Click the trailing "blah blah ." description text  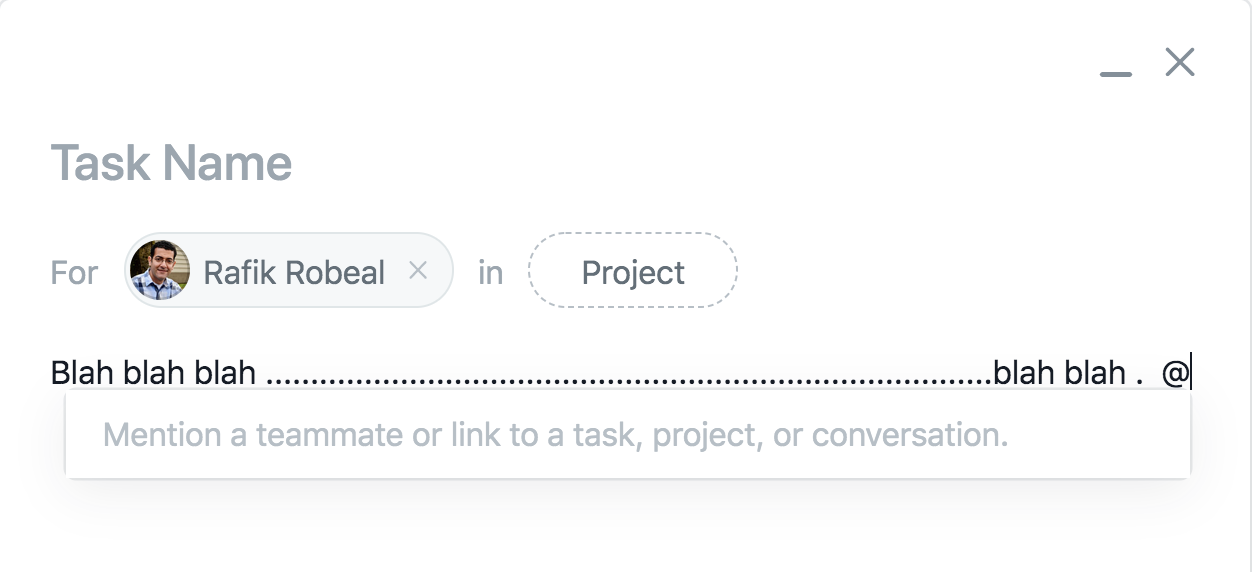[x=1068, y=373]
